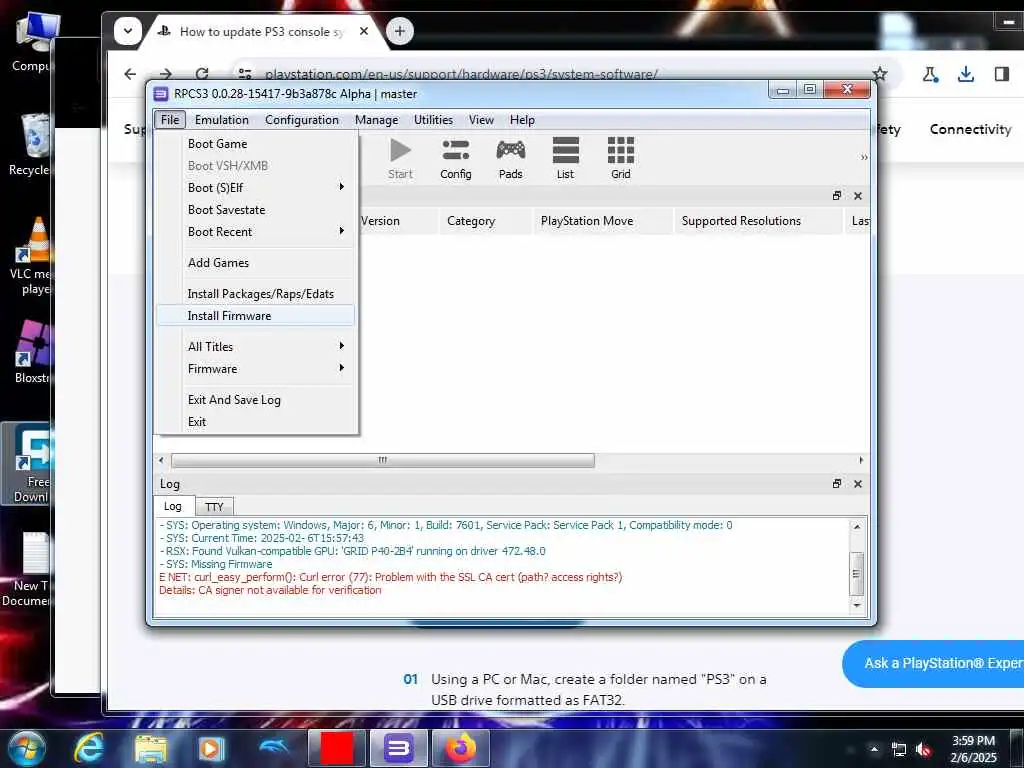
Task: Switch to the TTY tab
Action: coord(214,507)
